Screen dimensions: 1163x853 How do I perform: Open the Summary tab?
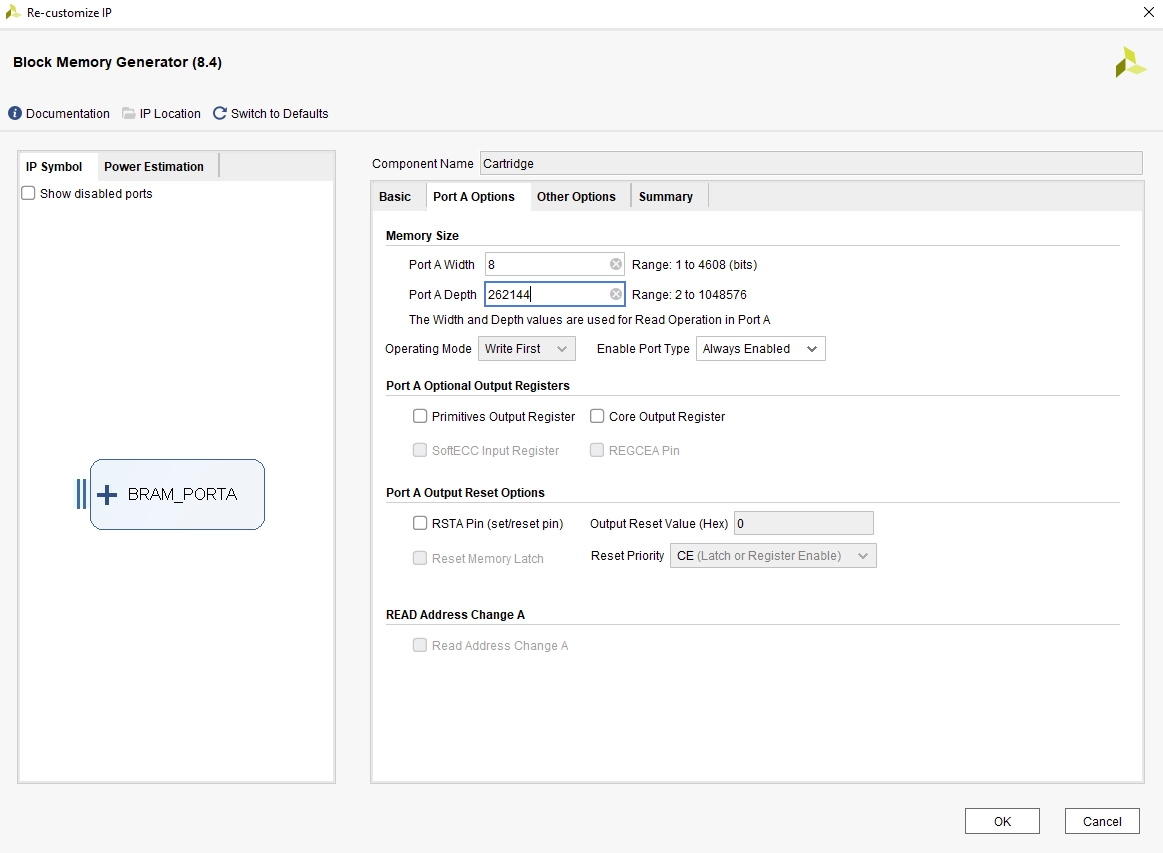pyautogui.click(x=666, y=197)
